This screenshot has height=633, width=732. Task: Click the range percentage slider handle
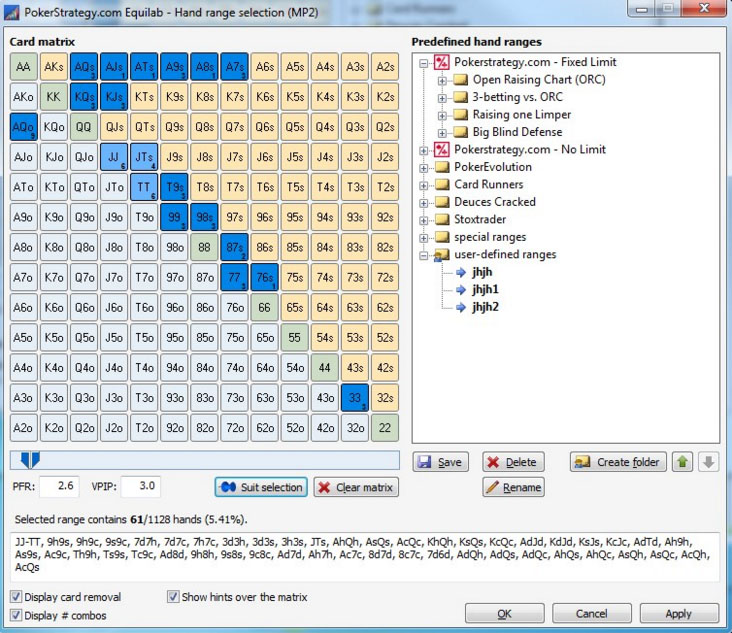31,459
